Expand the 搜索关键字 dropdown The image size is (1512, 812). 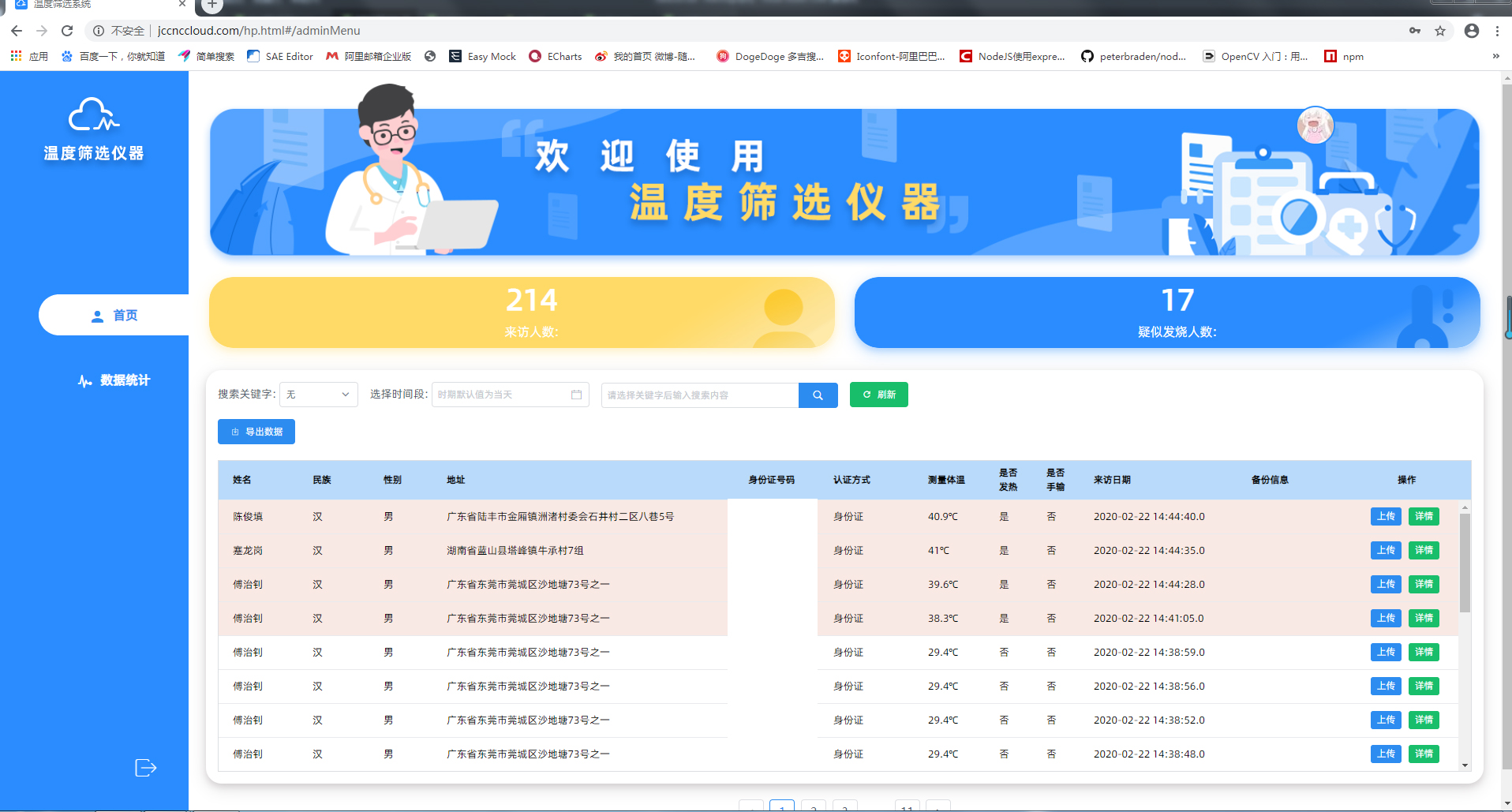pos(318,395)
